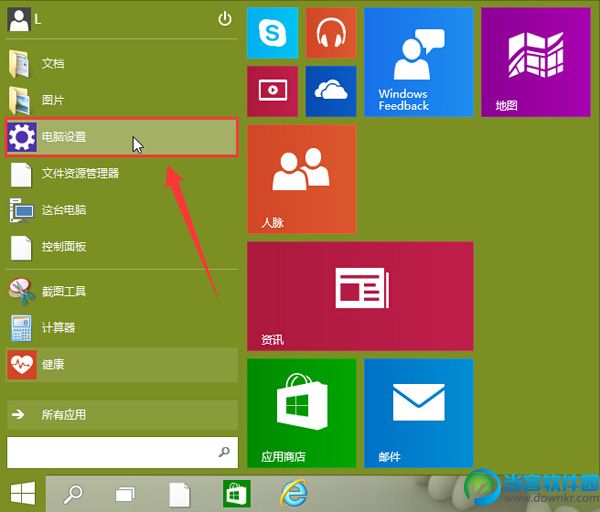Open the 图片 pictures folder
The image size is (600, 512).
pos(122,100)
